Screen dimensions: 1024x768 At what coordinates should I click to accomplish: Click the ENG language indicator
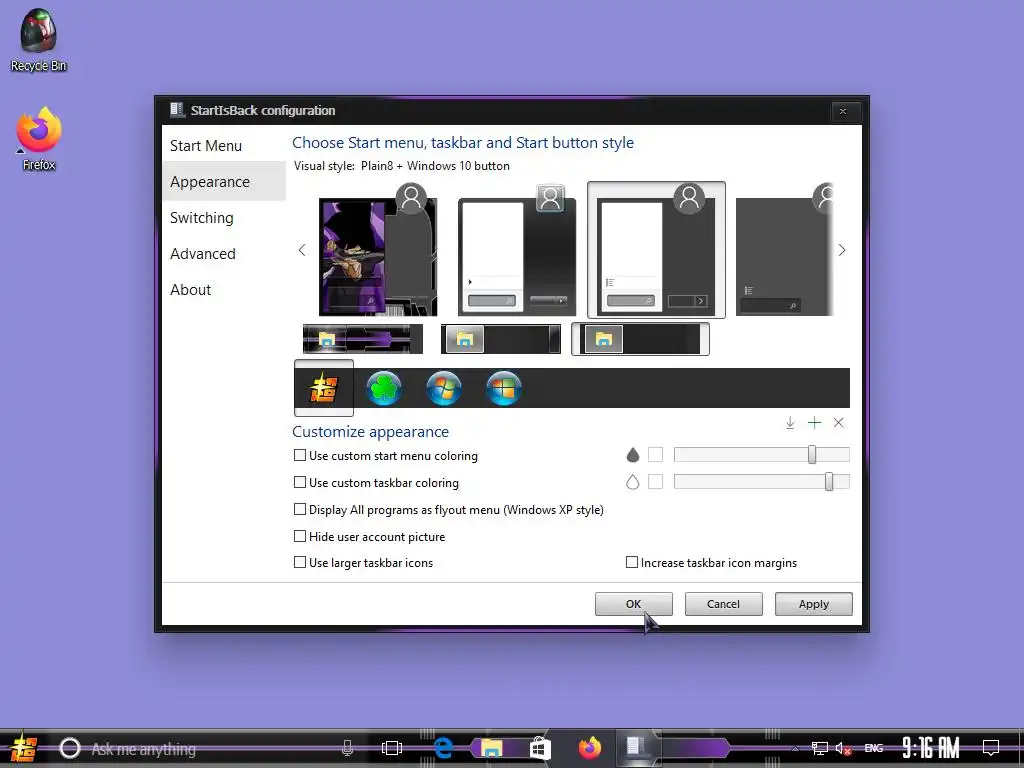point(874,748)
